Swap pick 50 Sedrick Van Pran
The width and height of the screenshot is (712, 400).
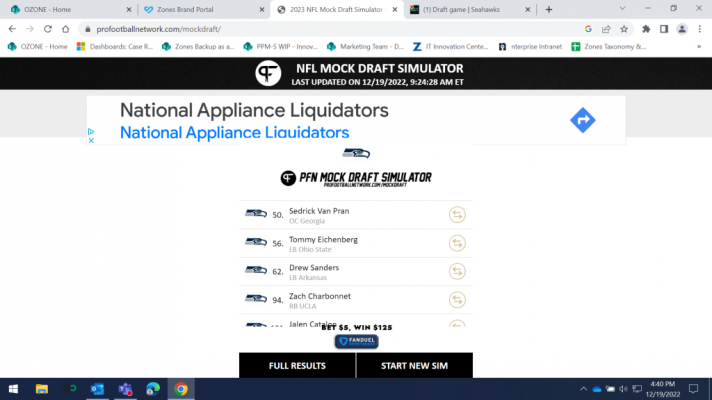457,215
